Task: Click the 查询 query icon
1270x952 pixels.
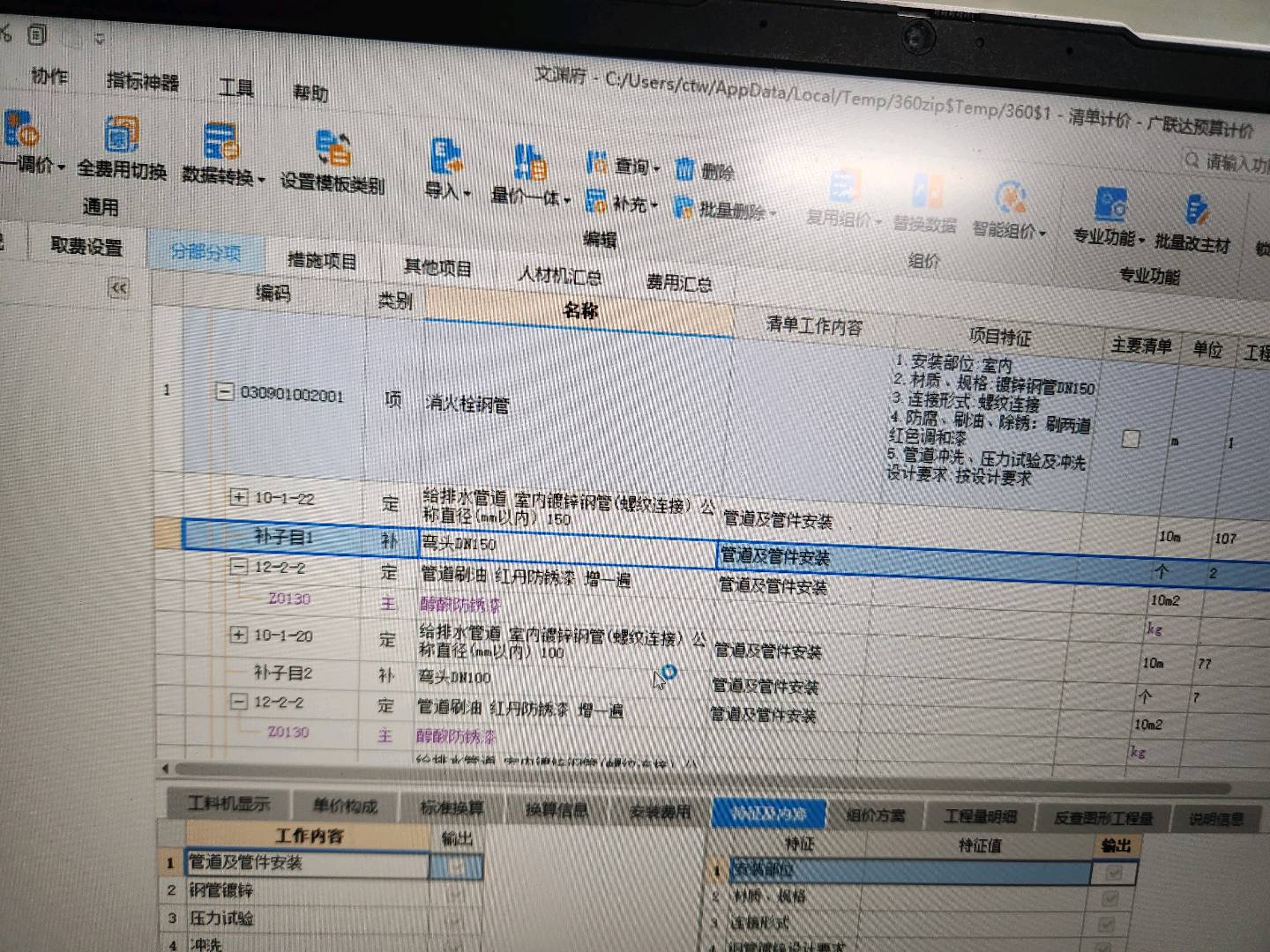Action: point(596,163)
